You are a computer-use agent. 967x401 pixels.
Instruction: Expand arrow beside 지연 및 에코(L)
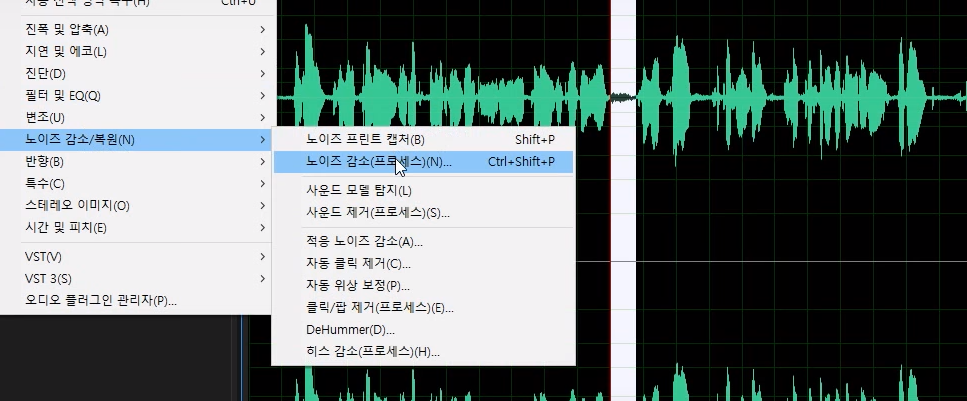click(x=263, y=52)
